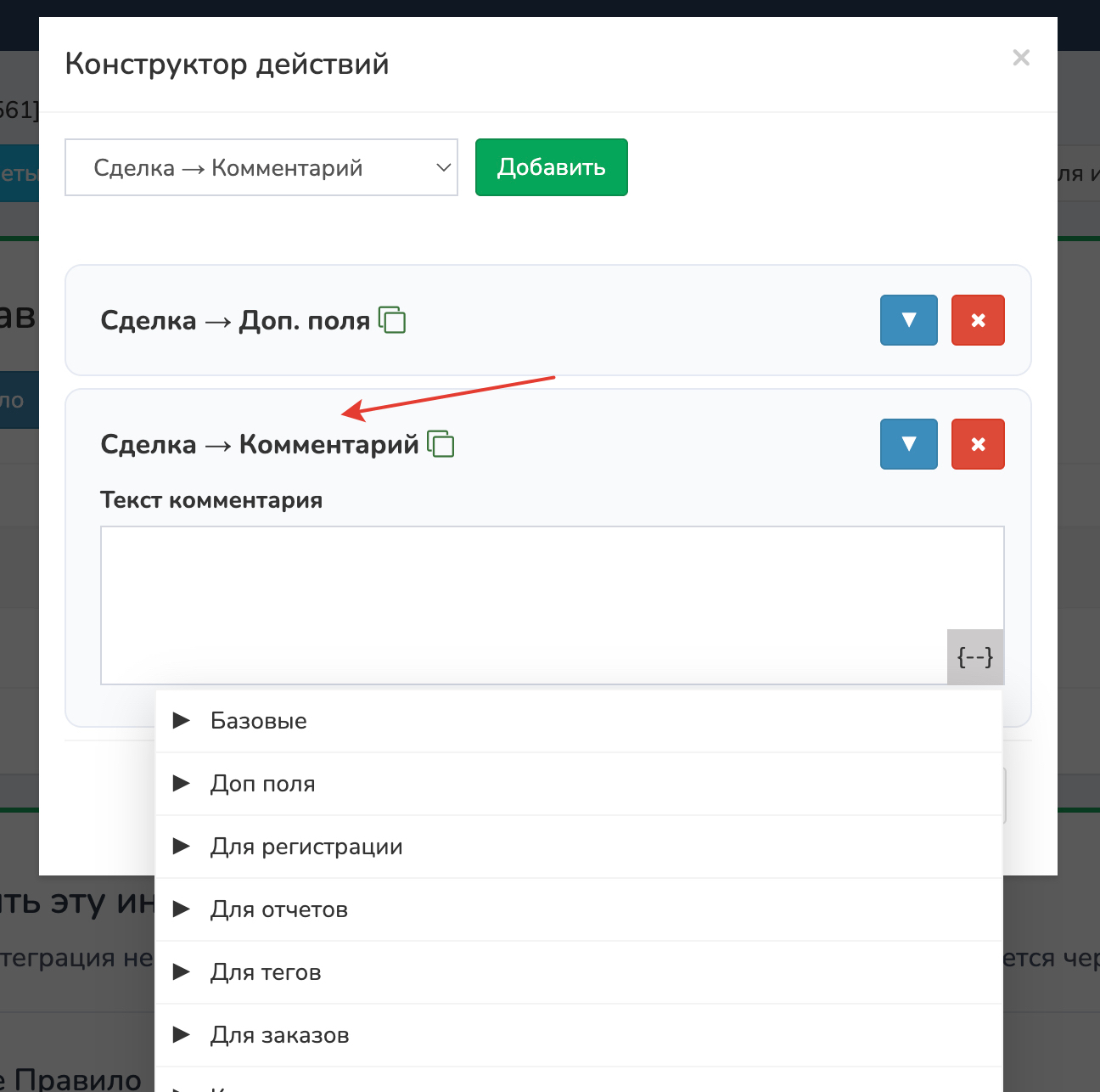The height and width of the screenshot is (1092, 1100).
Task: Click the {--} variables insert button
Action: 974,656
